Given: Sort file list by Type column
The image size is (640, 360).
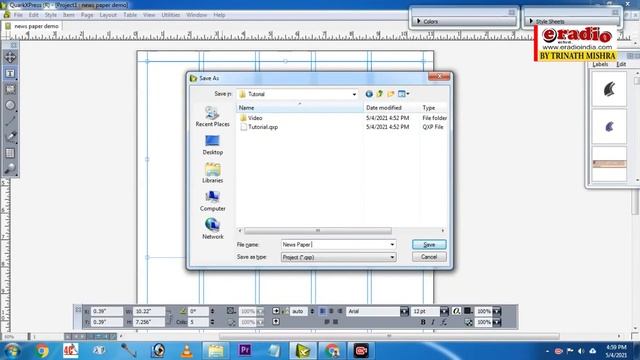Looking at the screenshot, I should click(x=433, y=107).
